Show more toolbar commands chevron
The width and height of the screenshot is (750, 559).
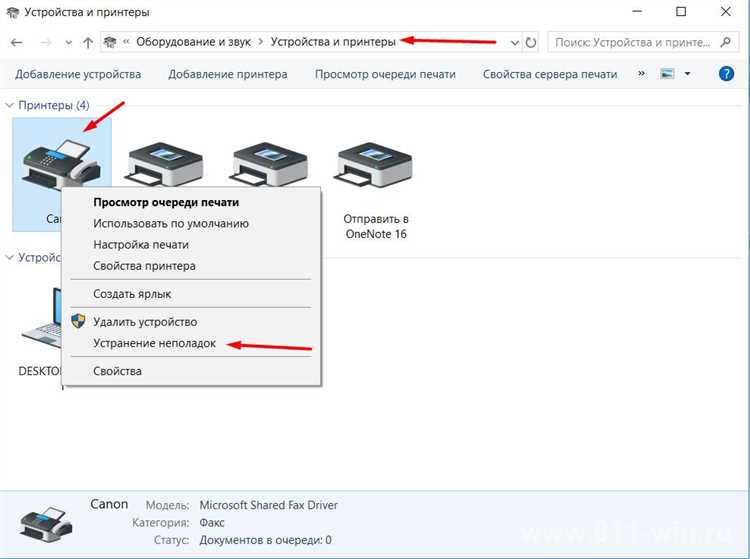(641, 74)
